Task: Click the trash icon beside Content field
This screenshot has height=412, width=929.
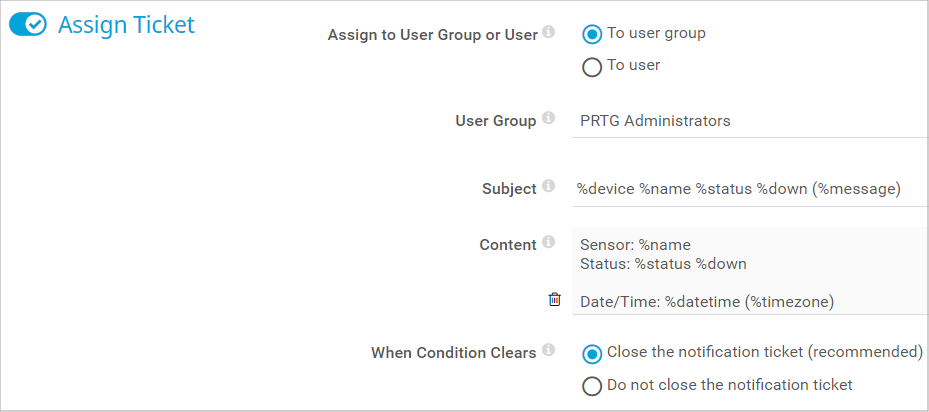Action: [x=555, y=299]
